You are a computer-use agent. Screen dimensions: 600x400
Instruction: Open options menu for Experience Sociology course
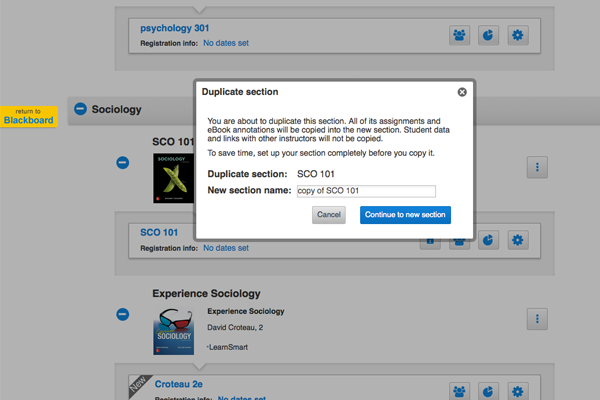click(537, 319)
